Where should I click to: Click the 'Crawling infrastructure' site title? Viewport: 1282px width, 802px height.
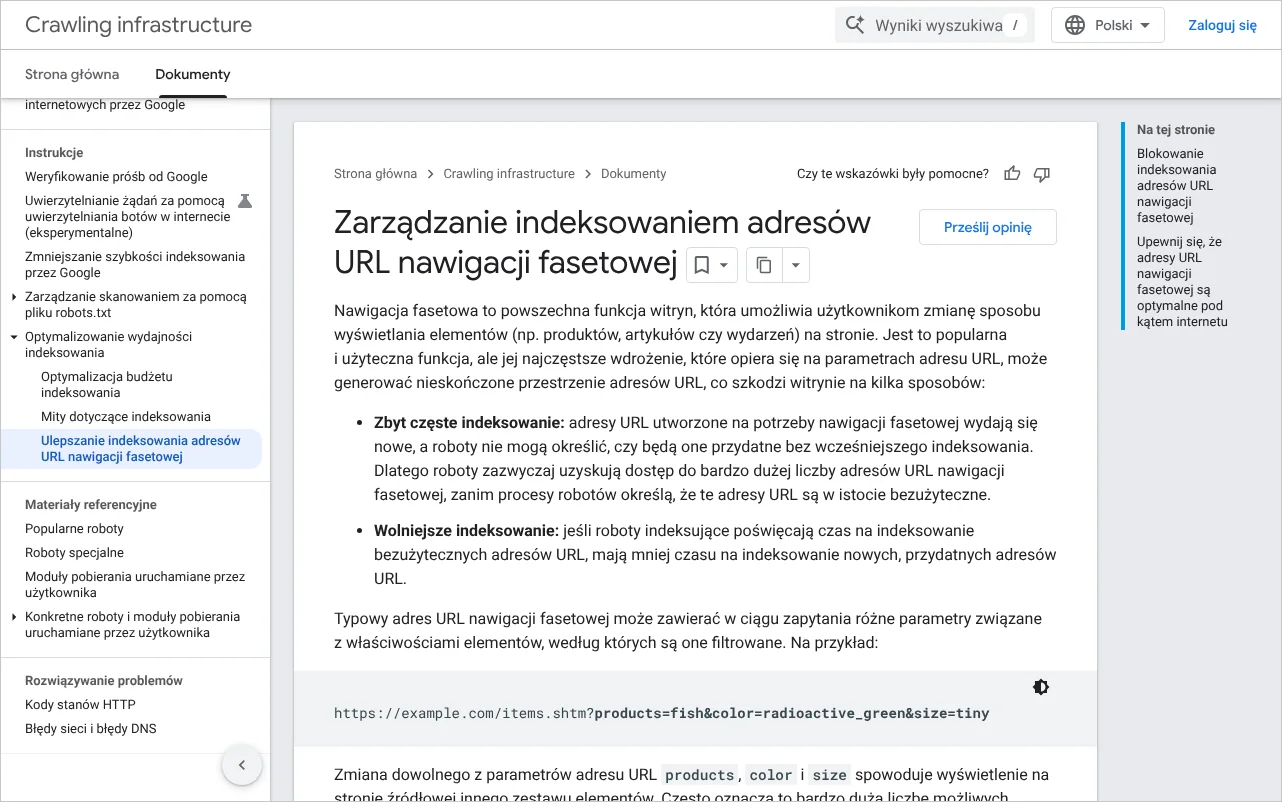point(138,25)
